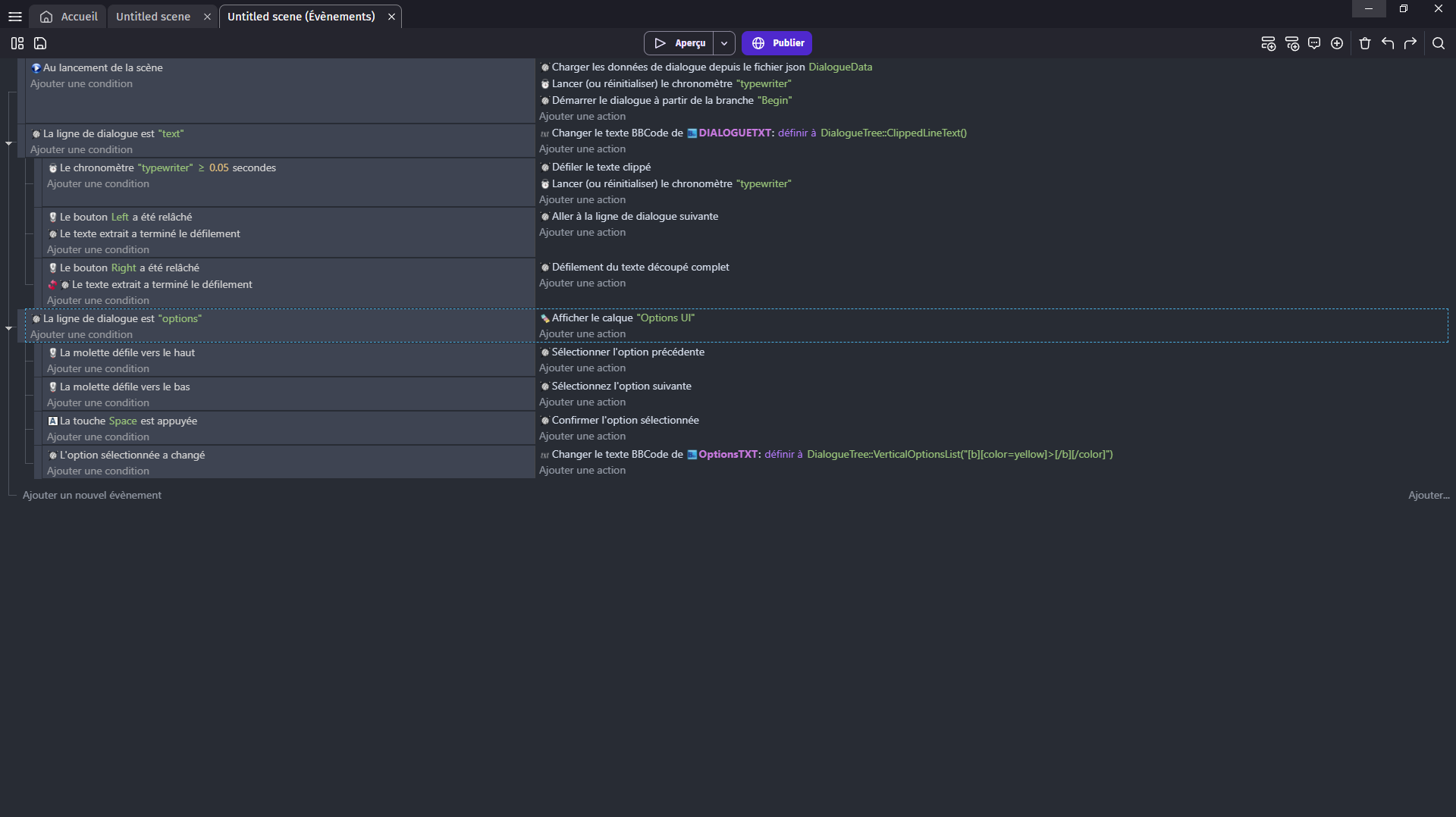This screenshot has height=817, width=1456.
Task: Insert a comment with the comment bubble icon
Action: pyautogui.click(x=1314, y=43)
